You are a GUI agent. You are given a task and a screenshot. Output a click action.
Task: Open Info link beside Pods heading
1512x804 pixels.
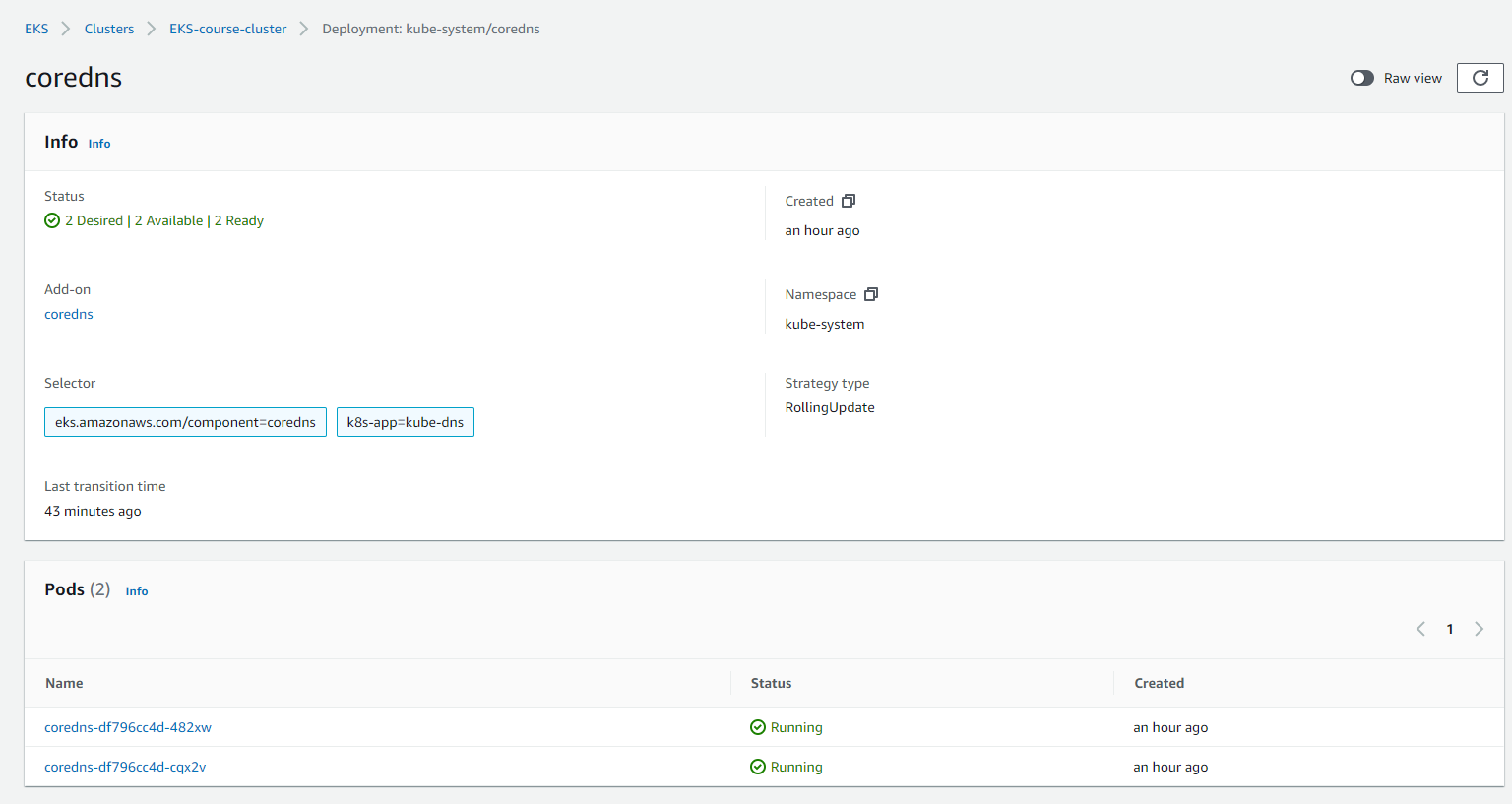click(x=137, y=591)
